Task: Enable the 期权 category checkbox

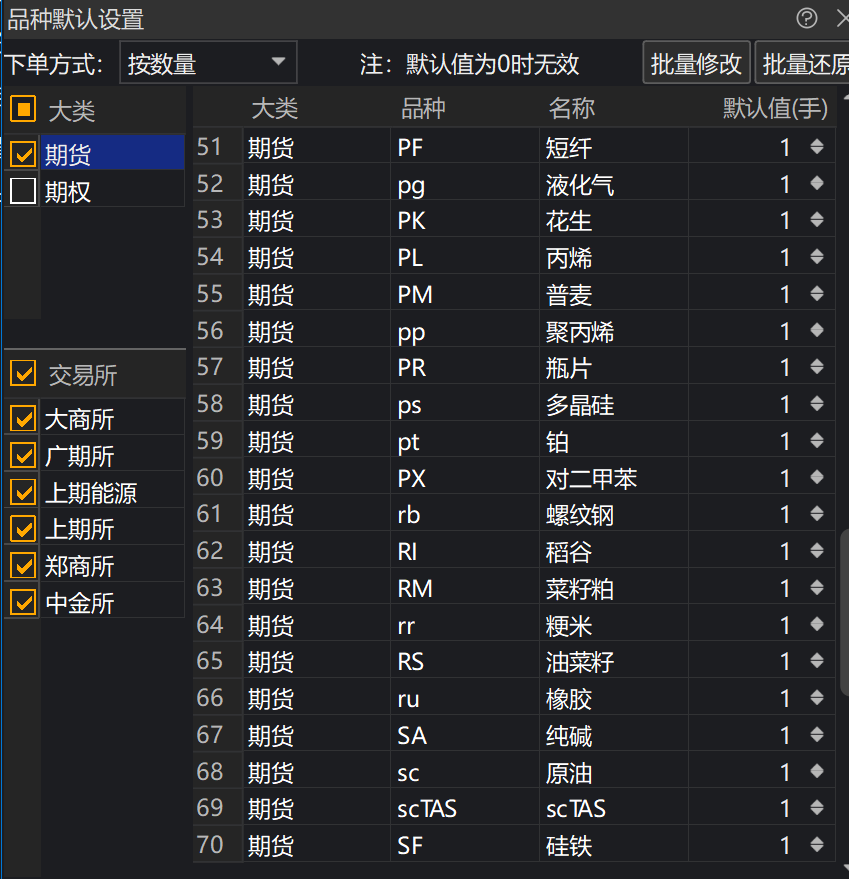Action: click(23, 191)
